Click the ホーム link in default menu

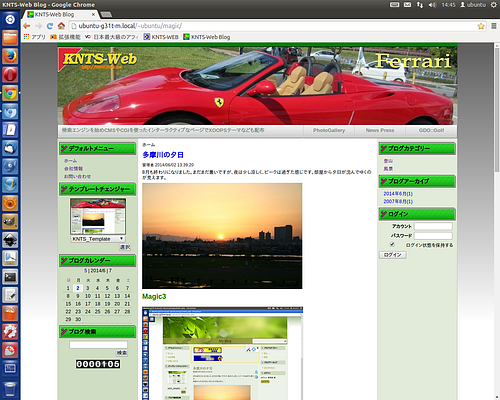click(x=70, y=161)
